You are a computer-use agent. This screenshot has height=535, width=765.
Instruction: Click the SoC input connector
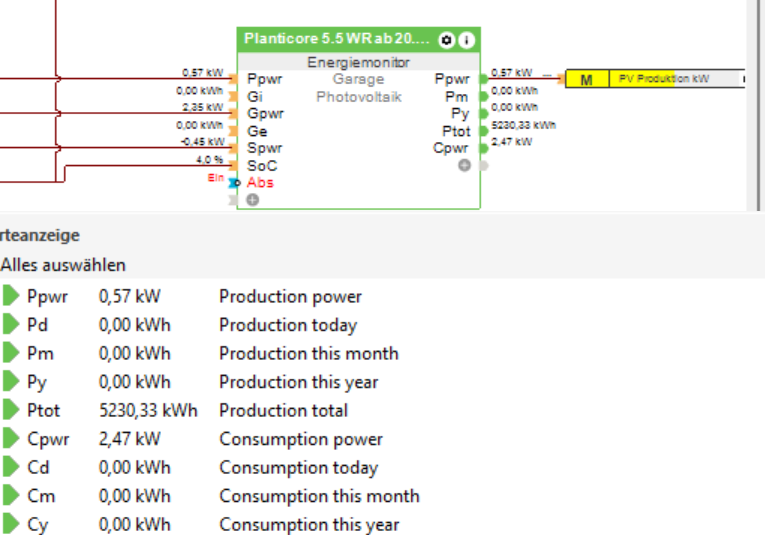(x=233, y=165)
